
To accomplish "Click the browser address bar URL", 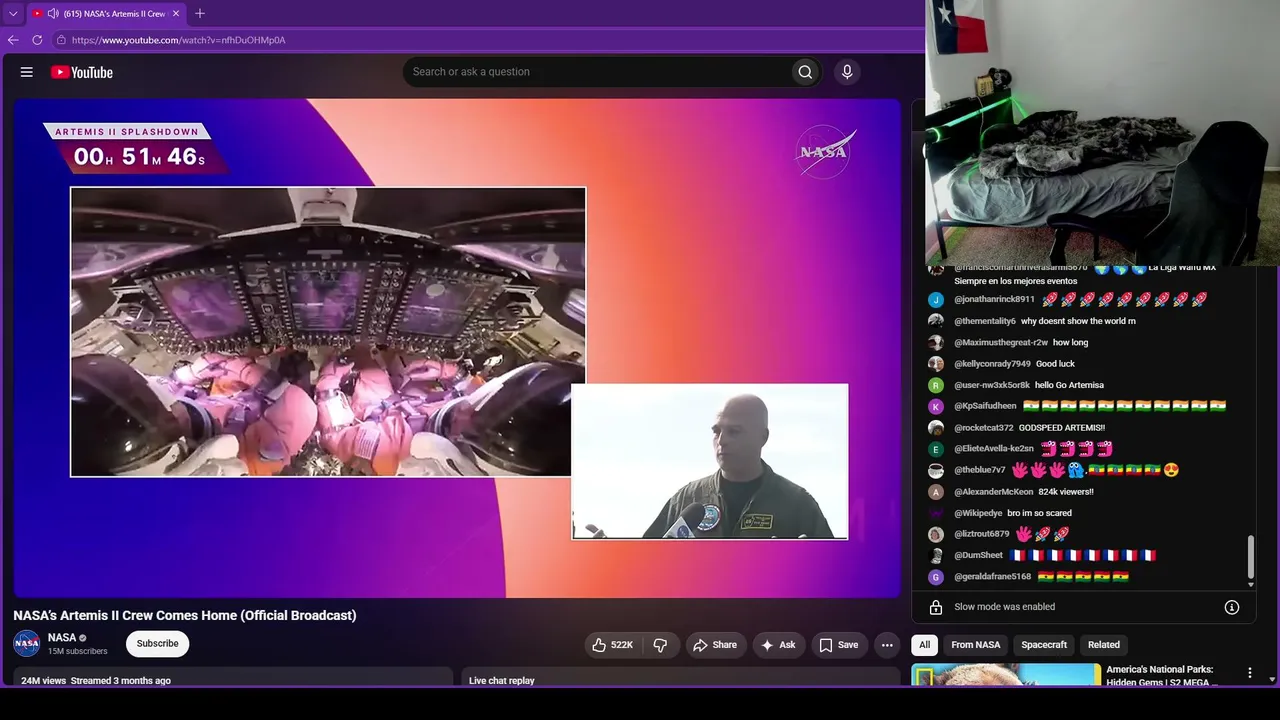I will coord(179,40).
